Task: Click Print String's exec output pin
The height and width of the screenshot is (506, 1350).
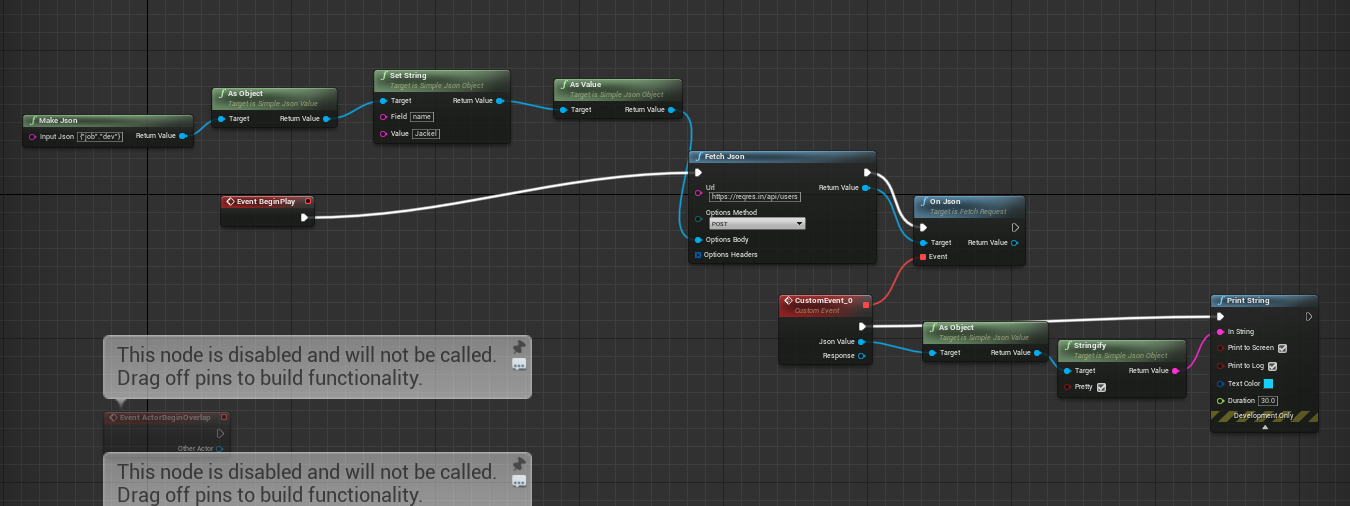Action: [x=1308, y=317]
